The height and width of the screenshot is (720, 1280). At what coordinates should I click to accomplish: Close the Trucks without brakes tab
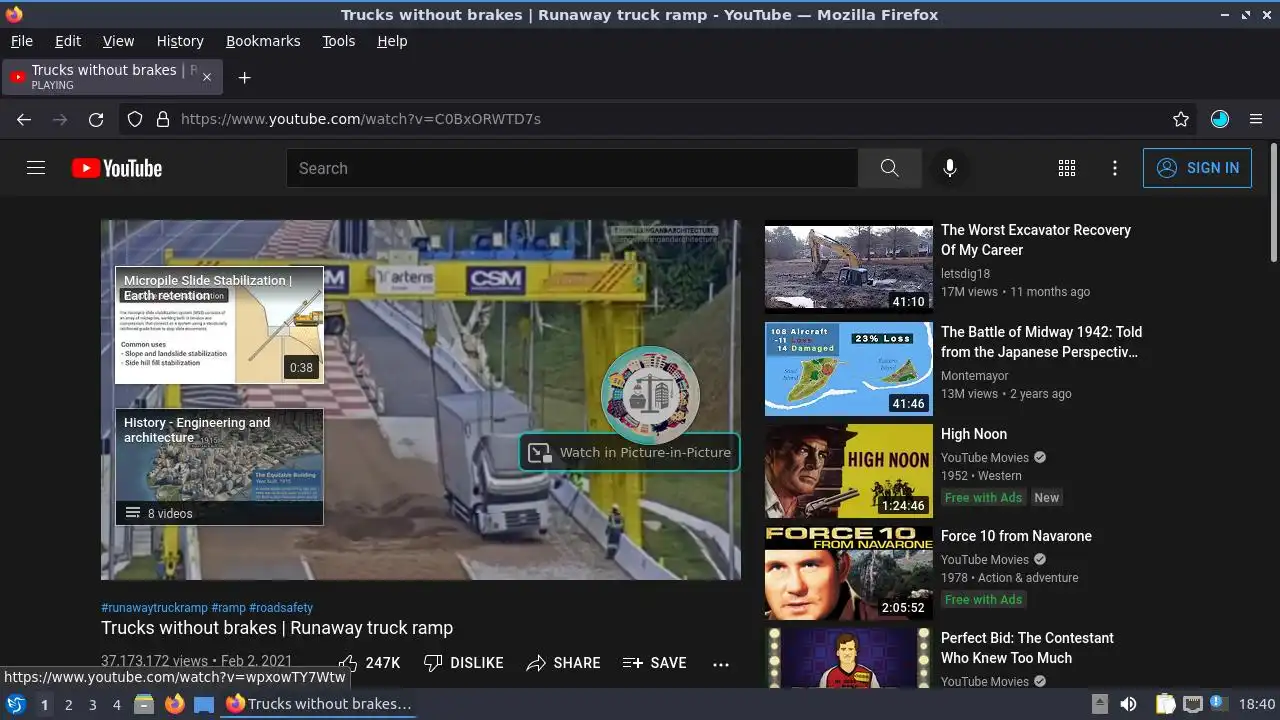[x=208, y=77]
